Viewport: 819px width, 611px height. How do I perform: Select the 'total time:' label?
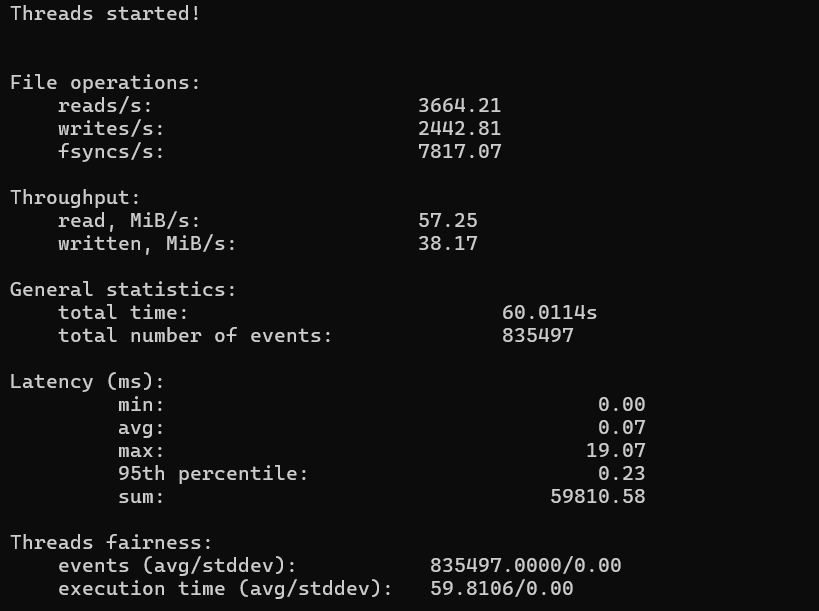point(123,312)
